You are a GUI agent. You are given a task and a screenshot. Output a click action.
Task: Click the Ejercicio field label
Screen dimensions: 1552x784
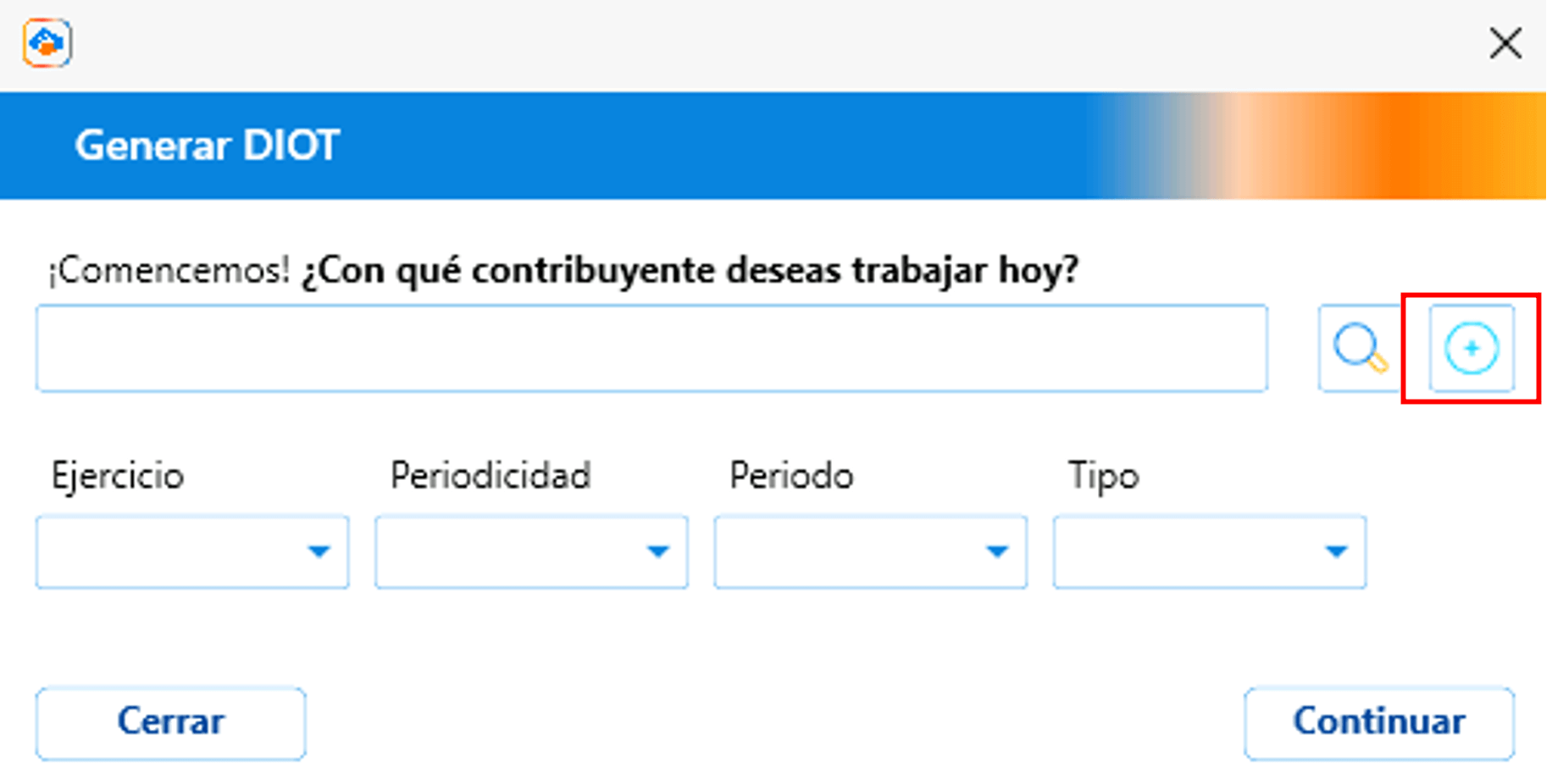coord(118,476)
